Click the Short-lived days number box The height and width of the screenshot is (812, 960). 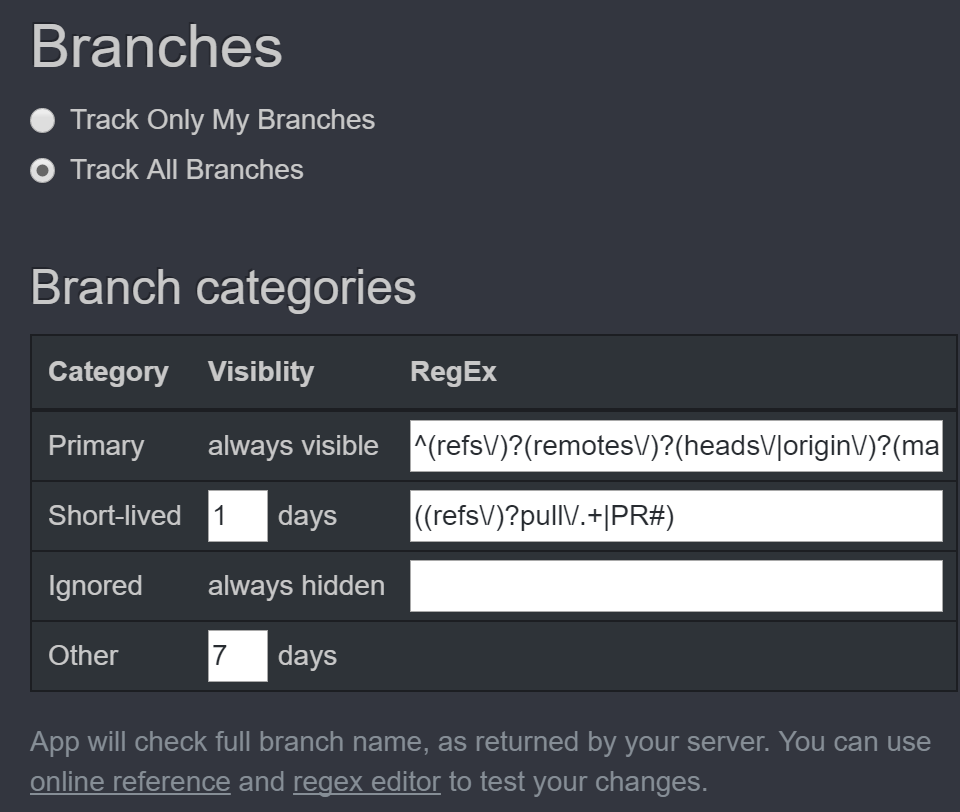pos(237,516)
